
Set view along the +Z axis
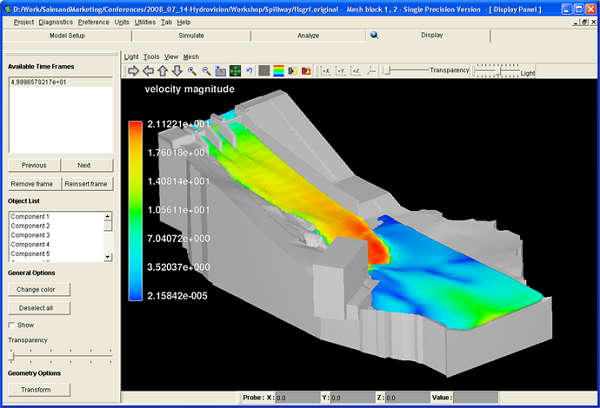pyautogui.click(x=355, y=71)
